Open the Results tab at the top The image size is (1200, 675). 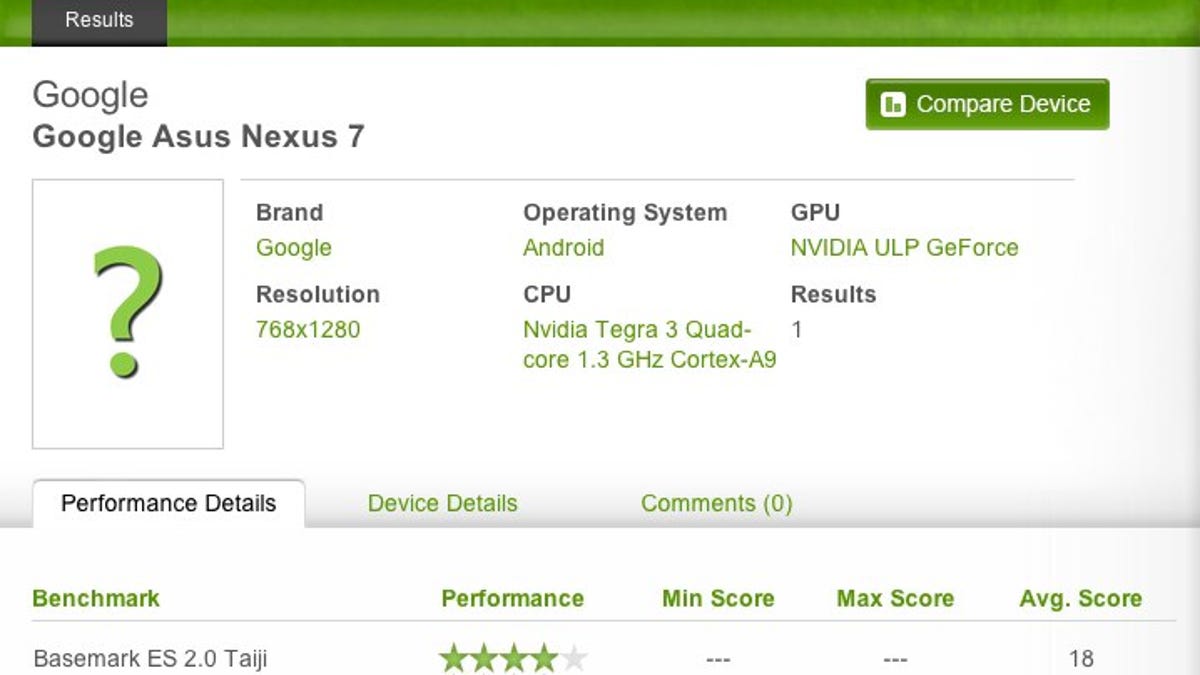tap(99, 20)
